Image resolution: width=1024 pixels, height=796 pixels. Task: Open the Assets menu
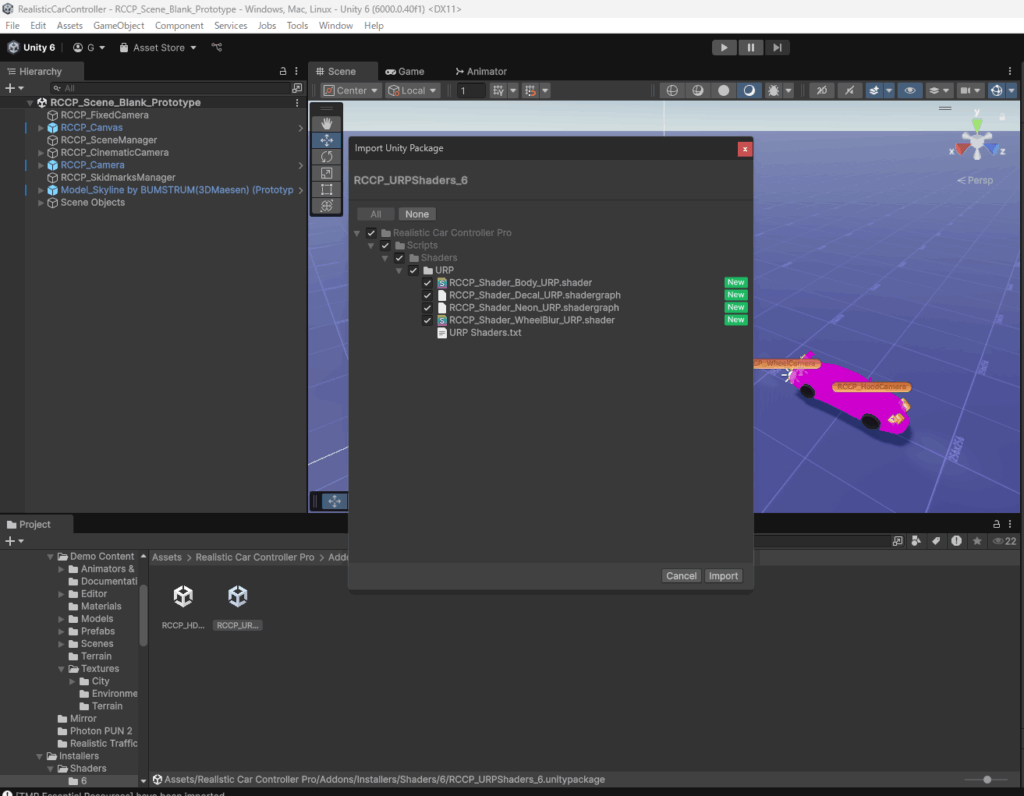pos(69,25)
